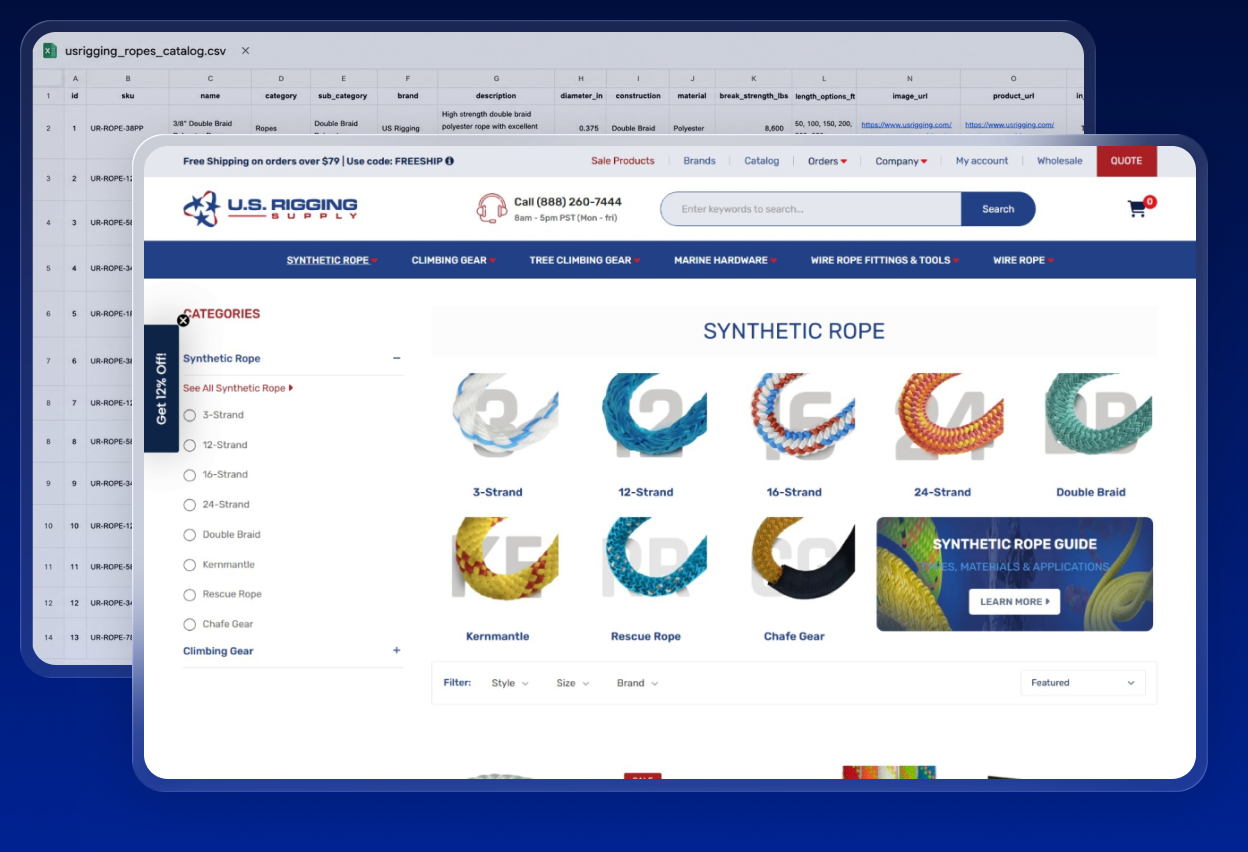Click the red QUOTE button

pos(1126,161)
